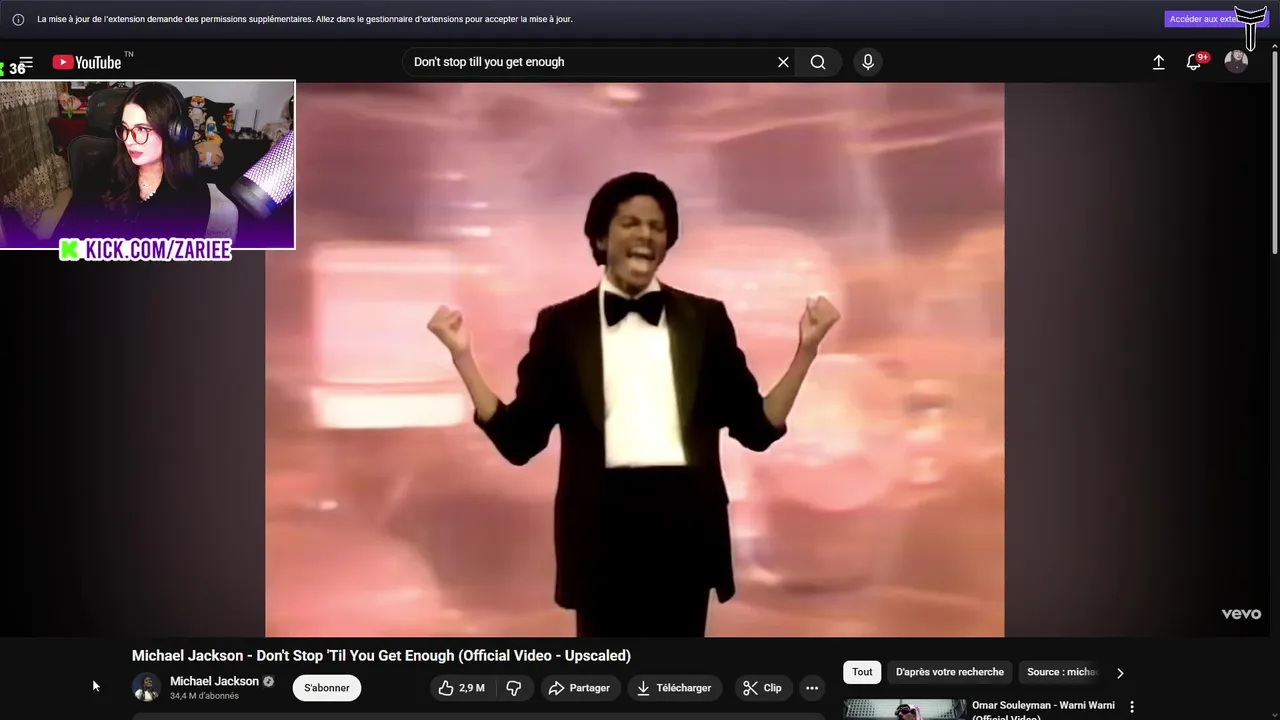1280x720 pixels.
Task: Click the video title text
Action: tap(381, 656)
